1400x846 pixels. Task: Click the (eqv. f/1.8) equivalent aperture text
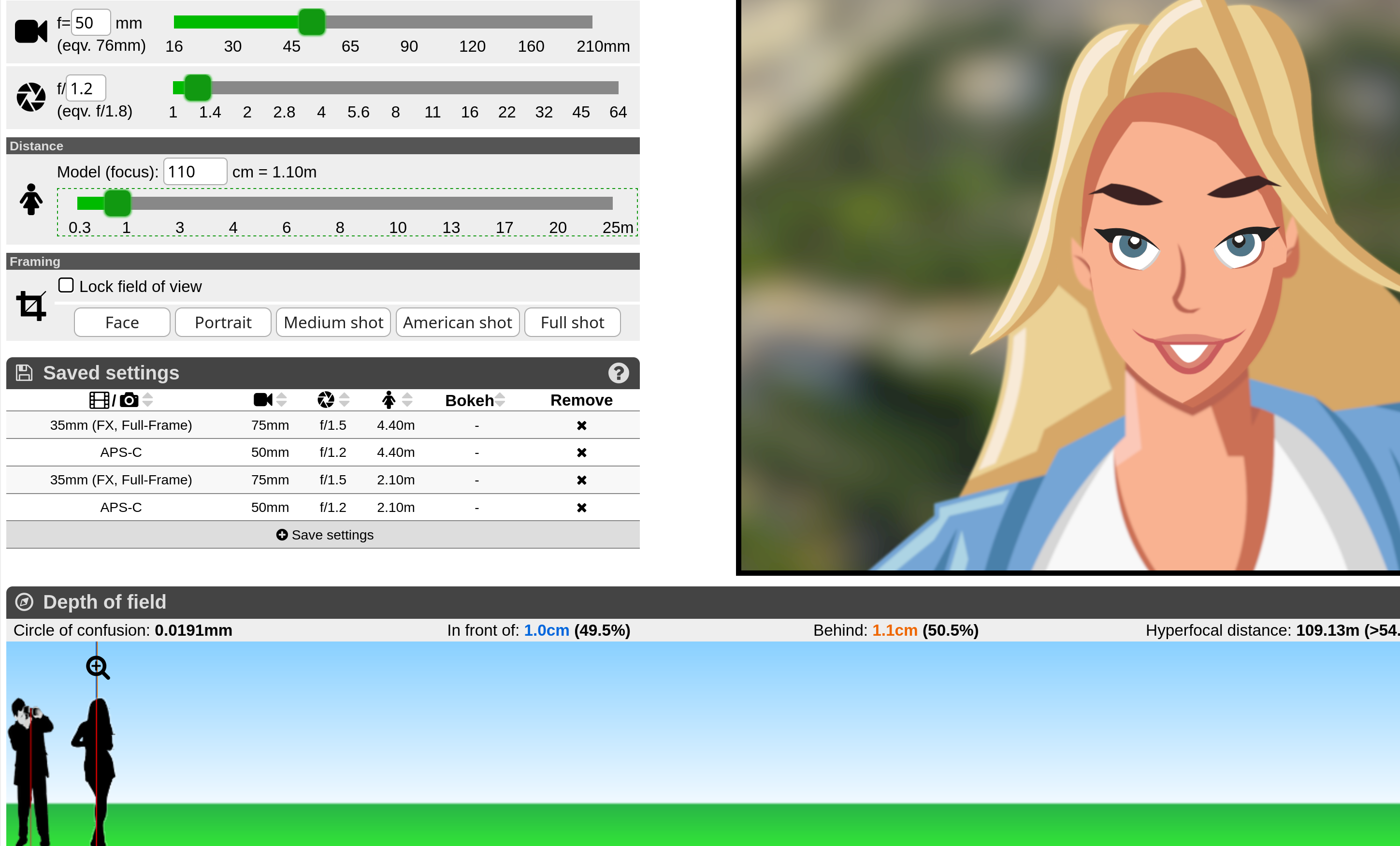(94, 112)
